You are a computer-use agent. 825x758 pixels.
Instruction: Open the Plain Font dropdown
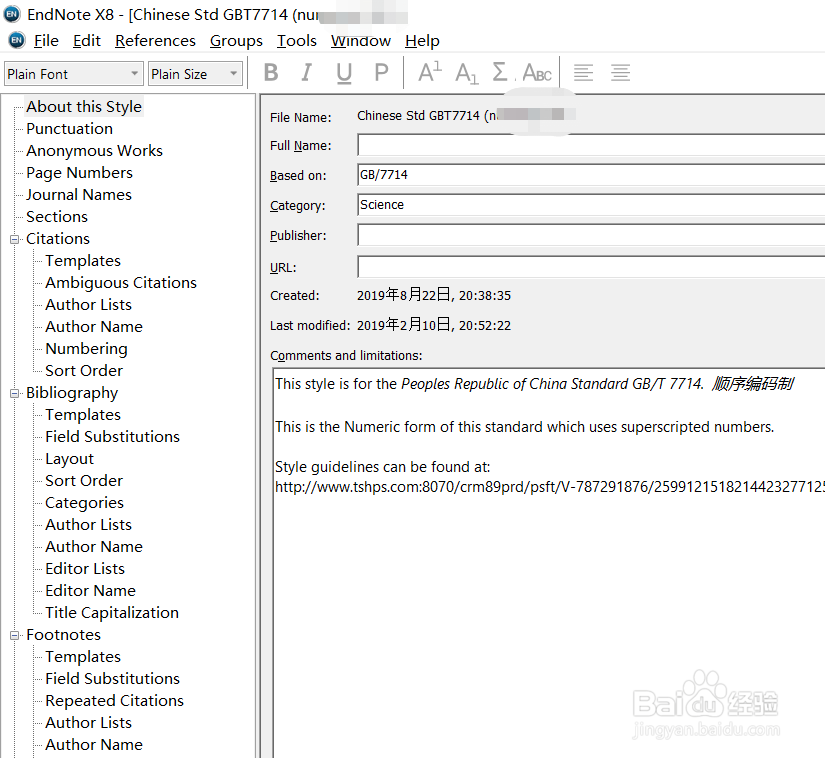pos(74,74)
